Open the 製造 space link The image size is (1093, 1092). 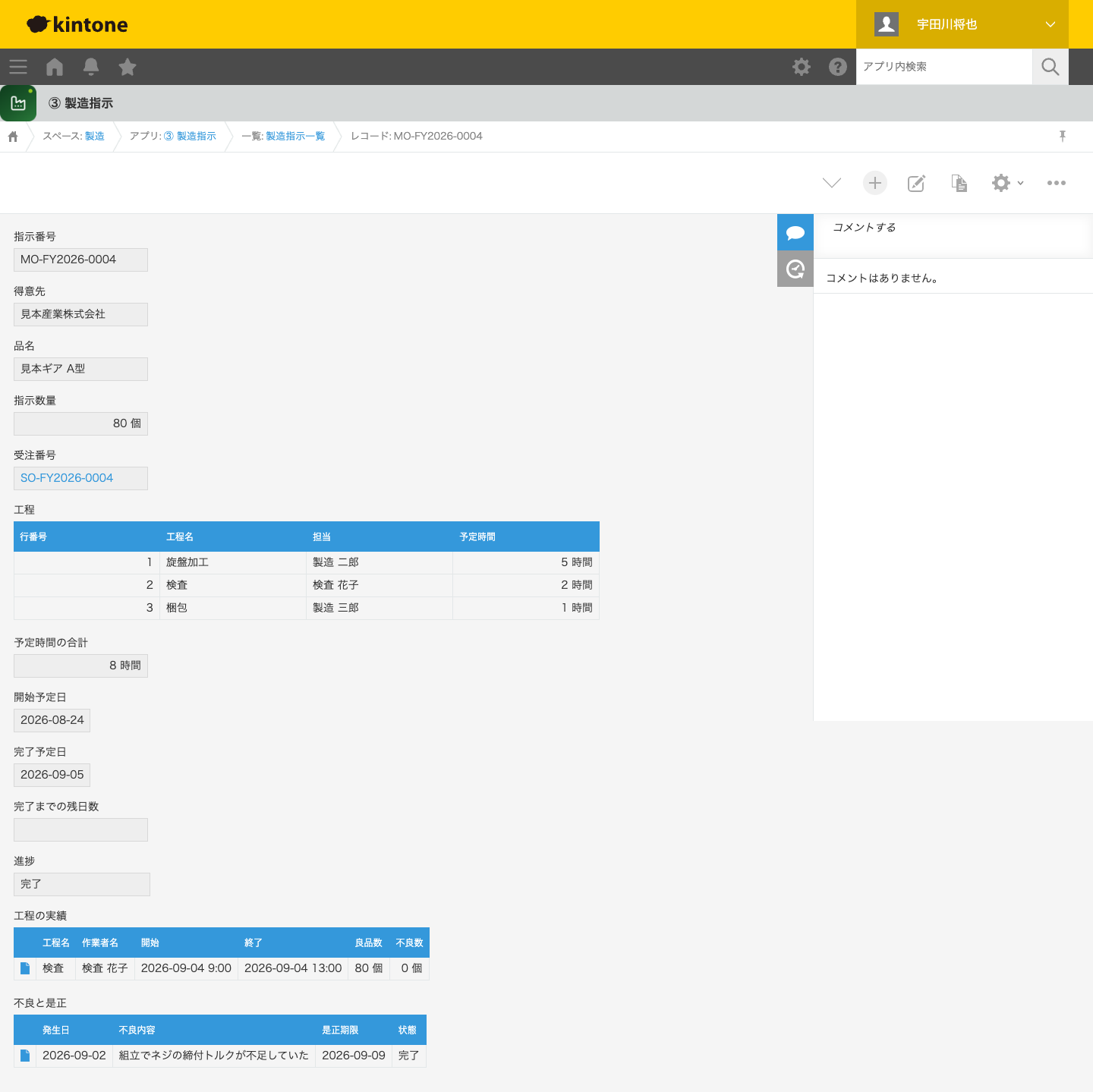click(x=95, y=137)
